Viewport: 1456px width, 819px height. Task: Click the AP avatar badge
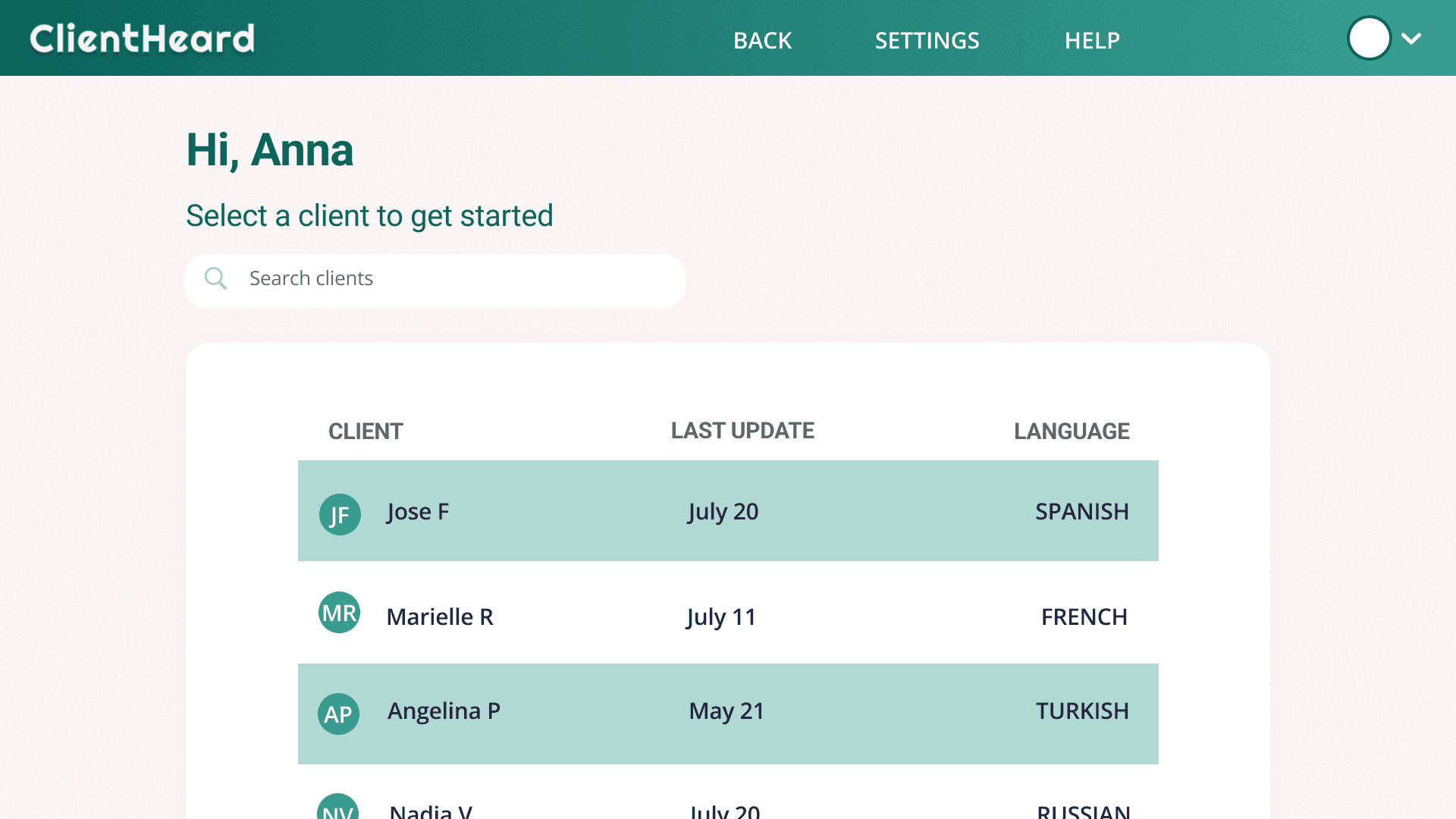pyautogui.click(x=338, y=714)
